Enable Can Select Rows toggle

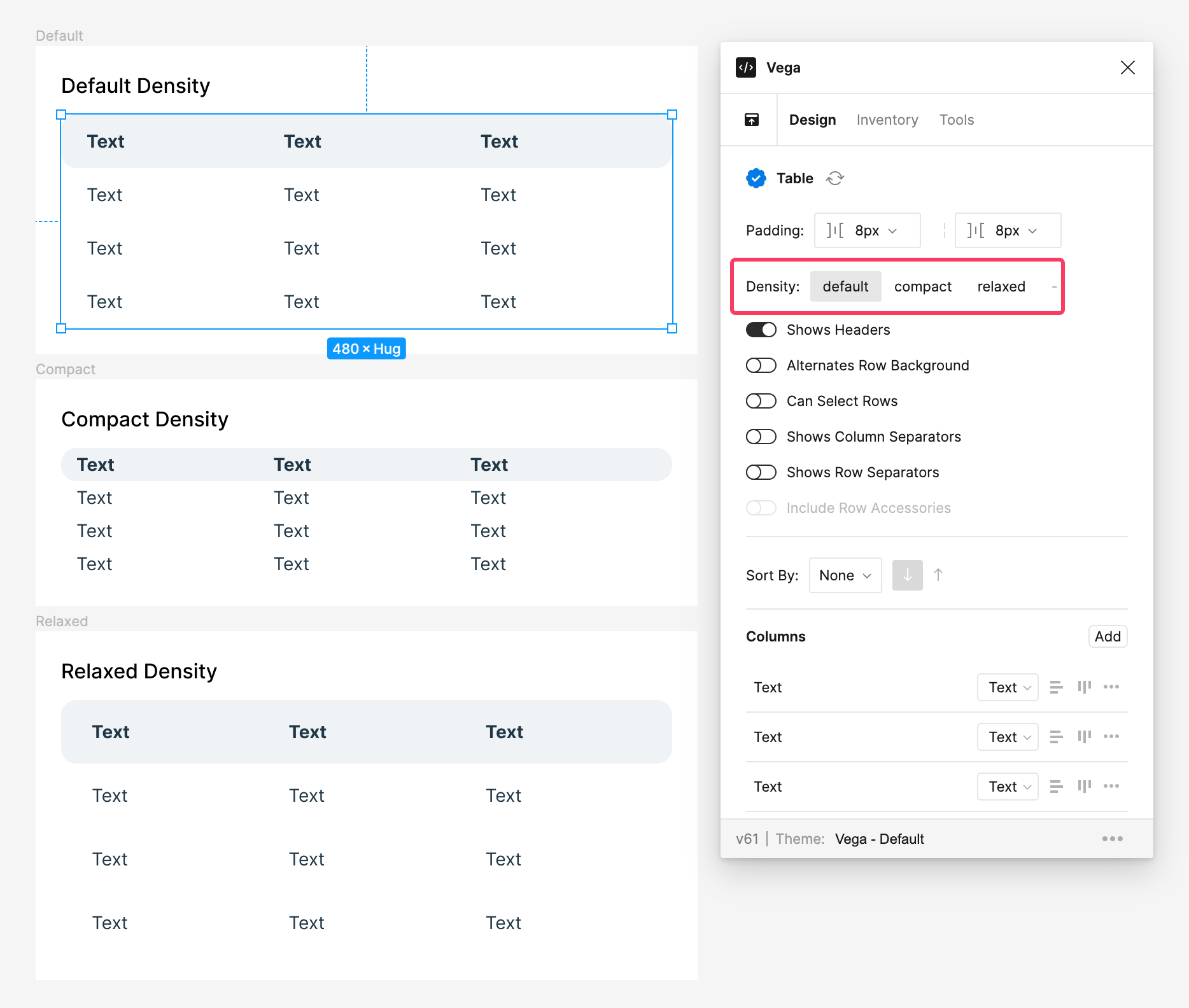click(761, 401)
